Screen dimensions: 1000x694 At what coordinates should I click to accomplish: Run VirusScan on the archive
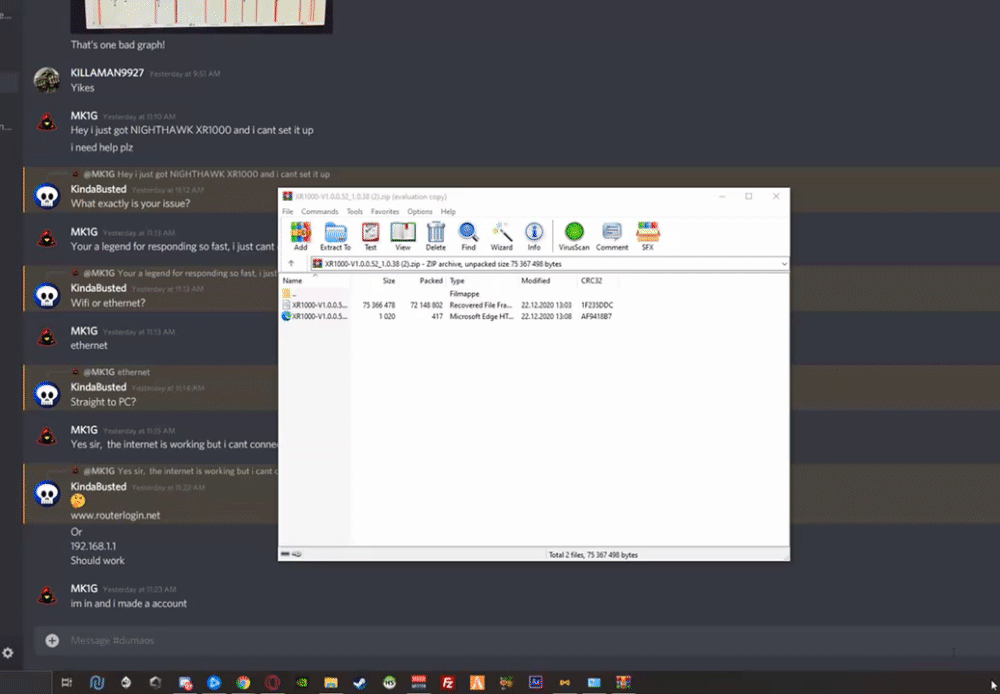point(574,236)
